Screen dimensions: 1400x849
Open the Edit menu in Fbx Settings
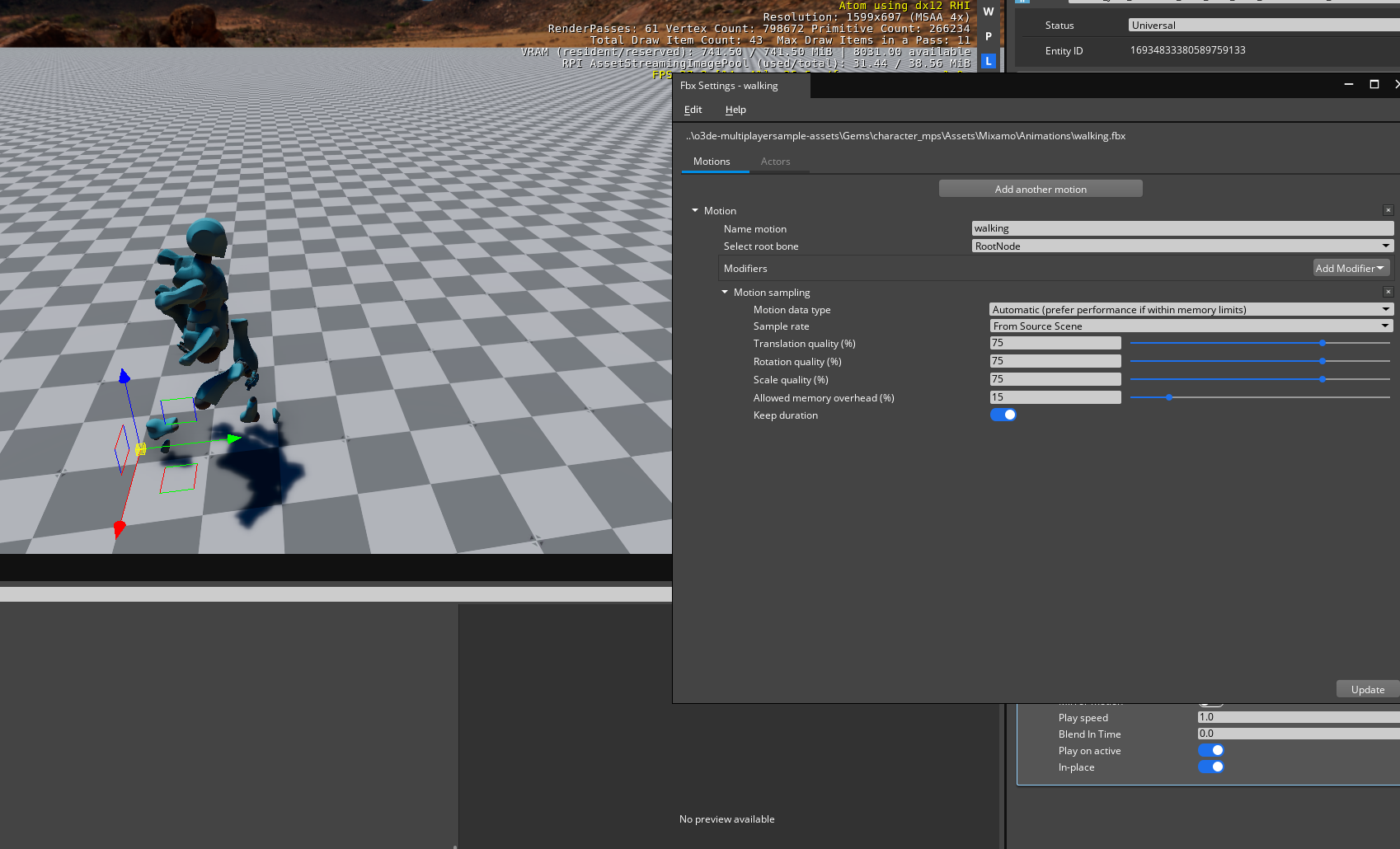click(x=693, y=109)
